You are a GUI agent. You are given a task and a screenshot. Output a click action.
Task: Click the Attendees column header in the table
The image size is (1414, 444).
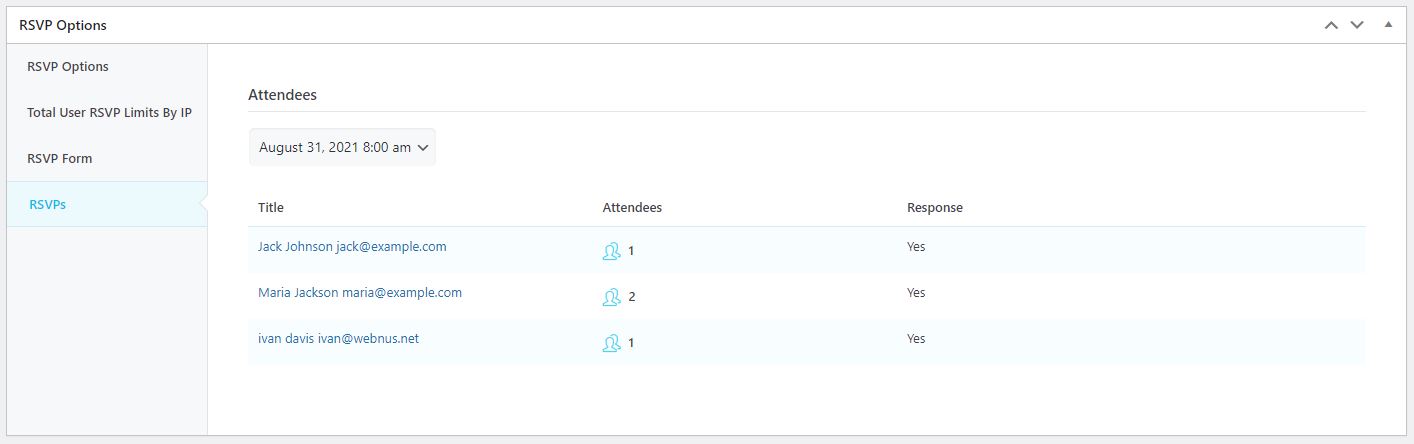[x=632, y=208]
